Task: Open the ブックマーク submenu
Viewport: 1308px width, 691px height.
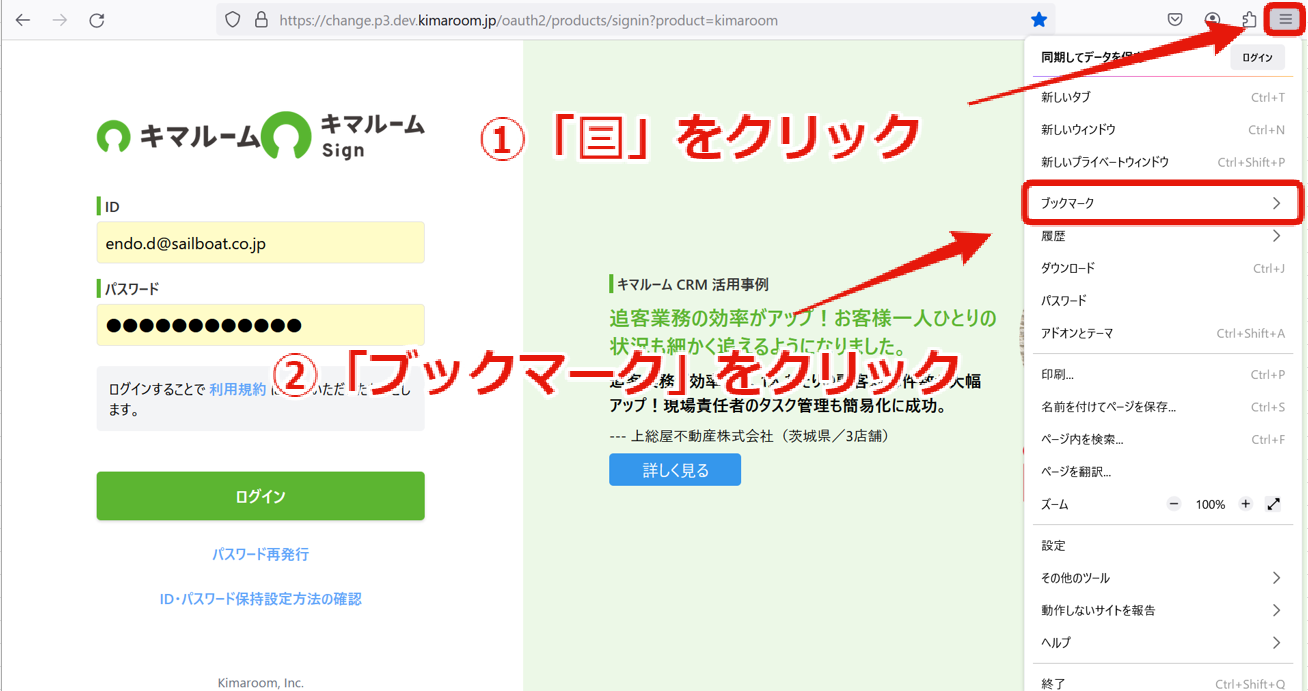Action: (1162, 203)
